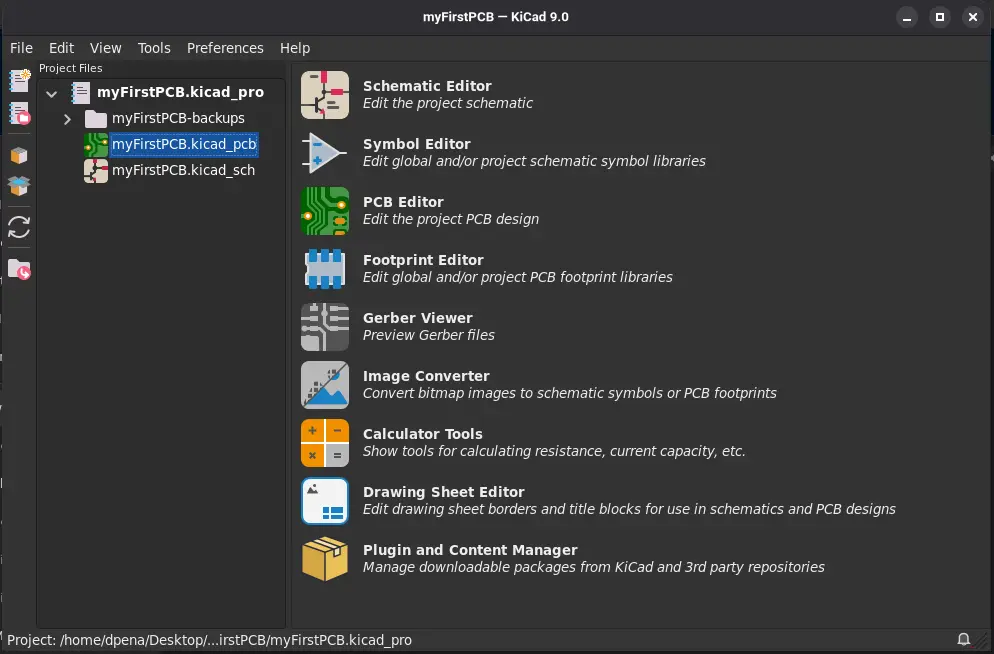This screenshot has height=654, width=994.
Task: Collapse the myFirstPCB.kicad_pro tree
Action: 51,92
